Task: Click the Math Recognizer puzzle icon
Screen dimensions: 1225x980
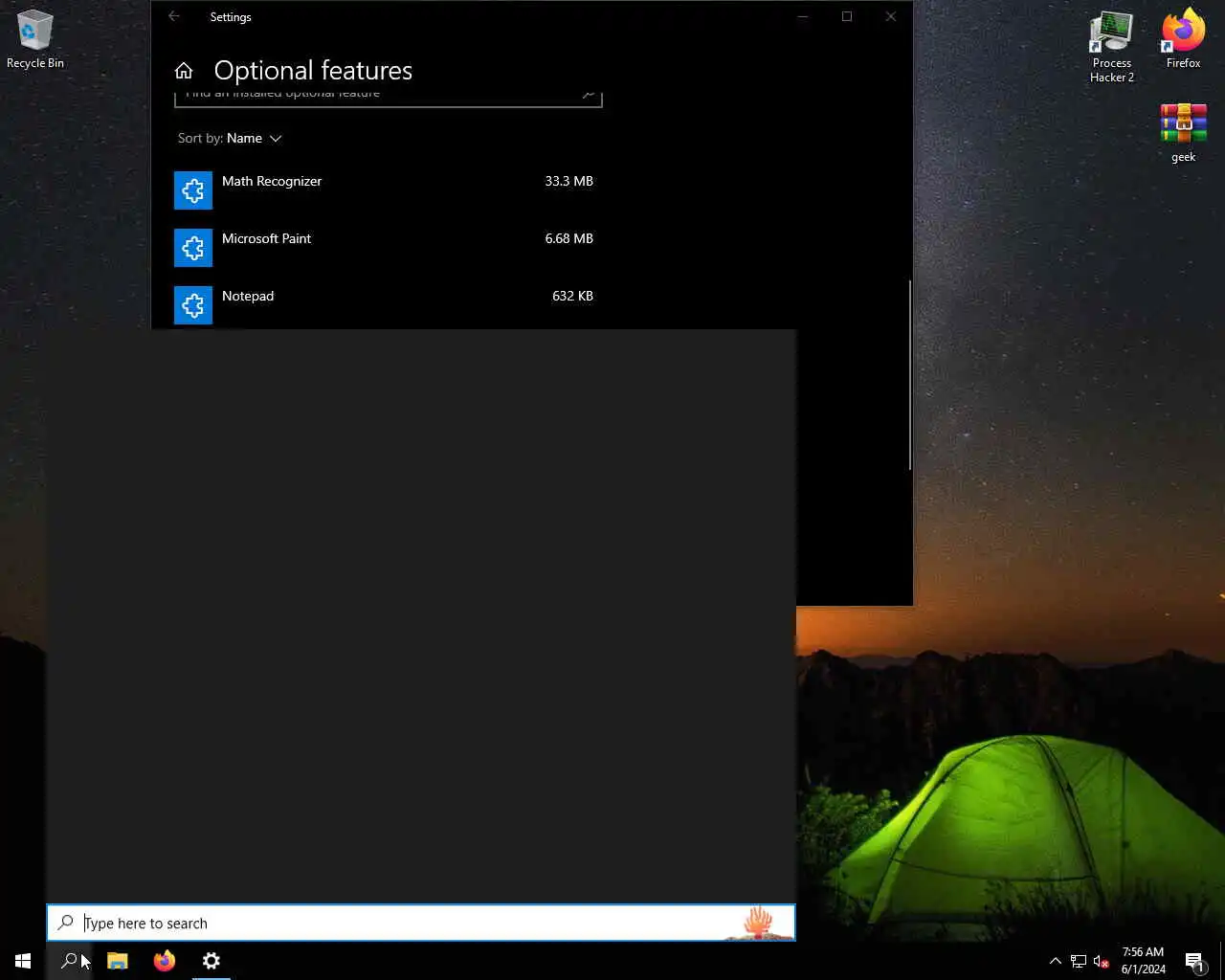Action: tap(193, 190)
